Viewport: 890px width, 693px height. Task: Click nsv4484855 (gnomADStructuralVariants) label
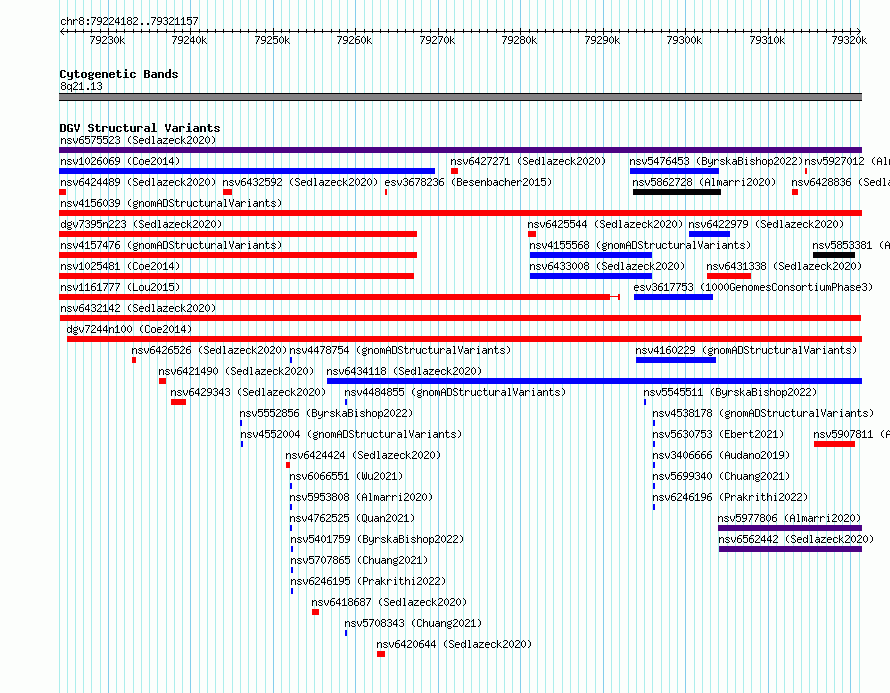(x=455, y=392)
